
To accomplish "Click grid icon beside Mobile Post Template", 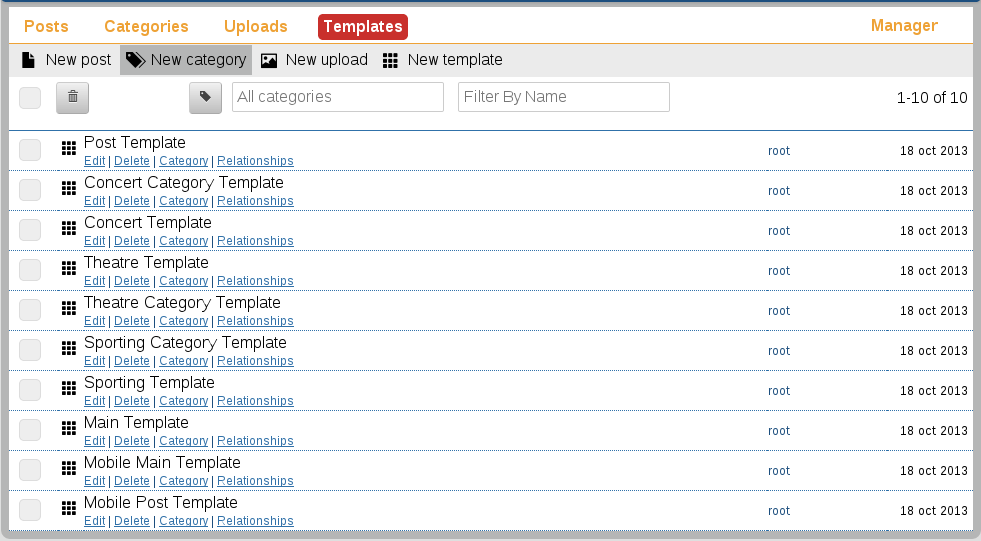I will [69, 508].
